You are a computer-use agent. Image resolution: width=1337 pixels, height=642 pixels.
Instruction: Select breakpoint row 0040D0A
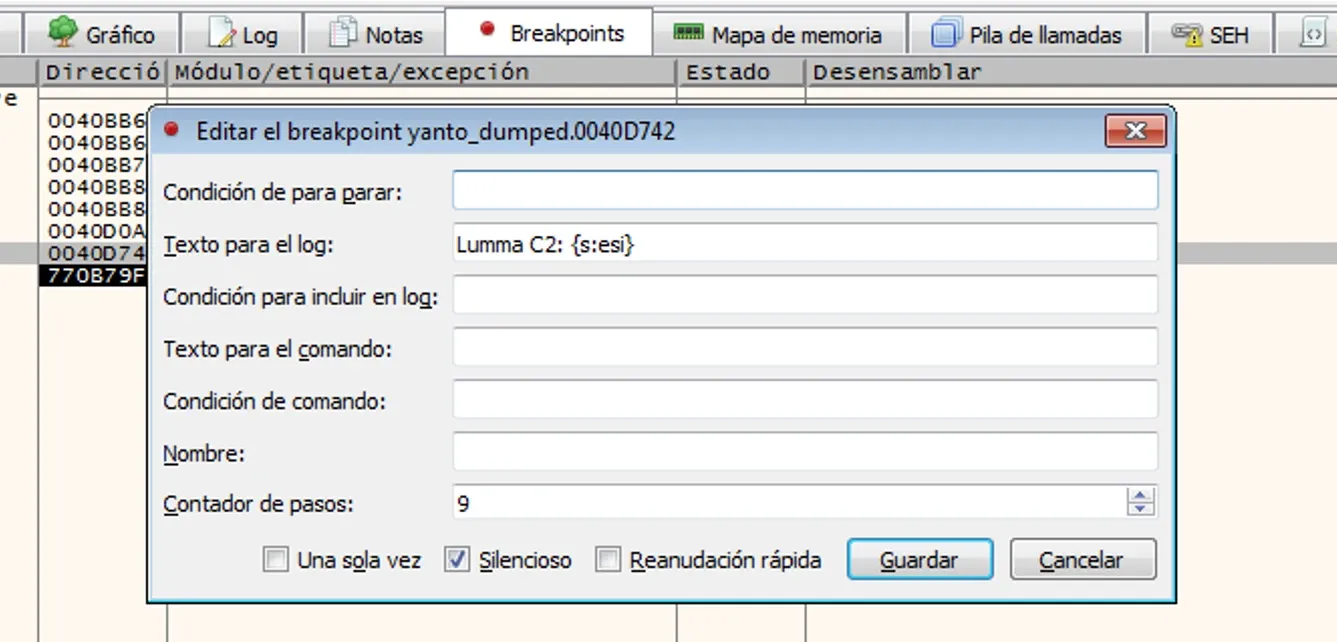97,231
